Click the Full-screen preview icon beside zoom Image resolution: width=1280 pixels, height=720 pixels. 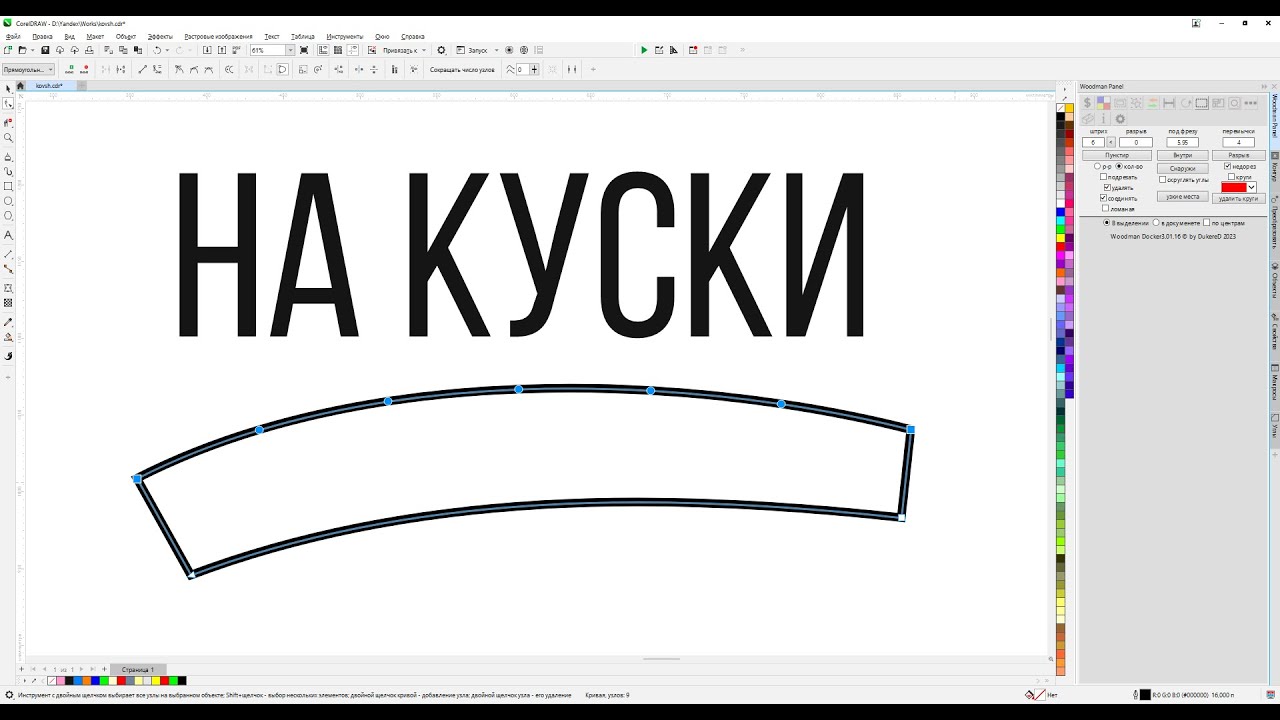pos(304,50)
